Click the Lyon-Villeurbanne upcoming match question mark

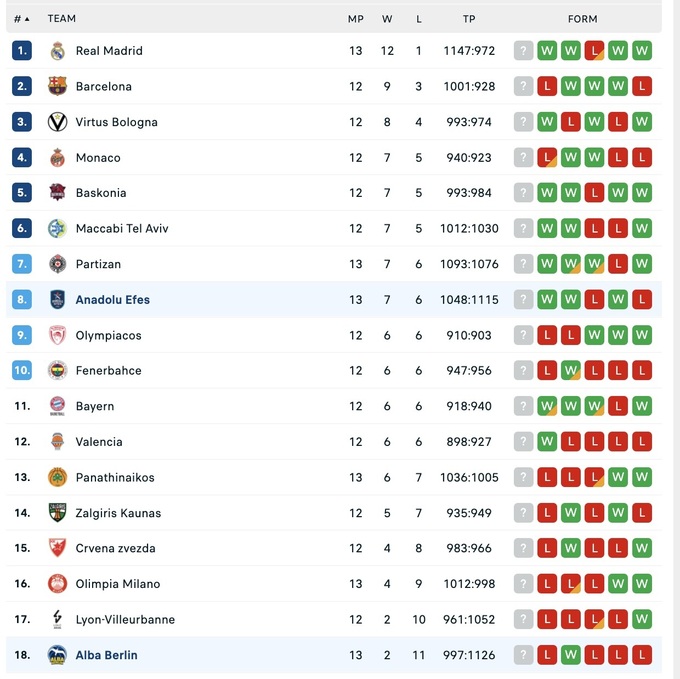click(x=523, y=619)
